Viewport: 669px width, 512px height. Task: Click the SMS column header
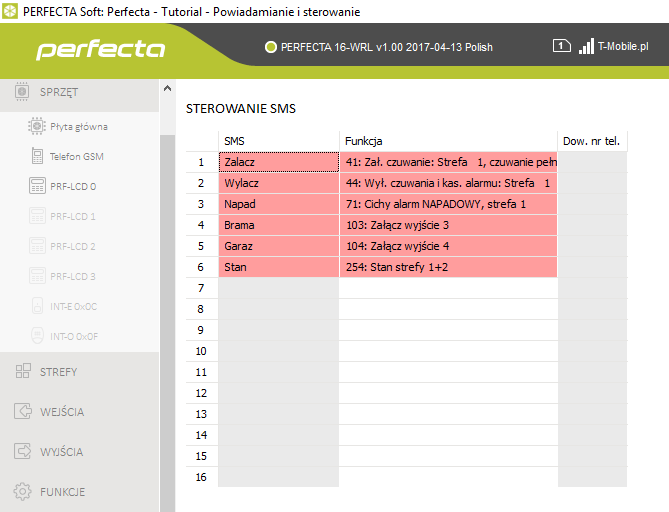point(279,141)
